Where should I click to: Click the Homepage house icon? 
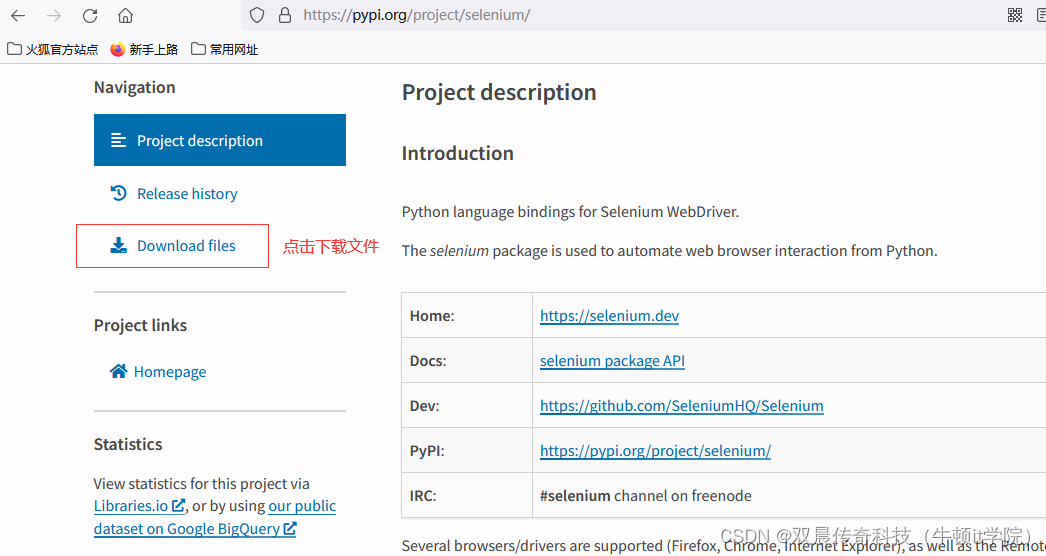(118, 370)
